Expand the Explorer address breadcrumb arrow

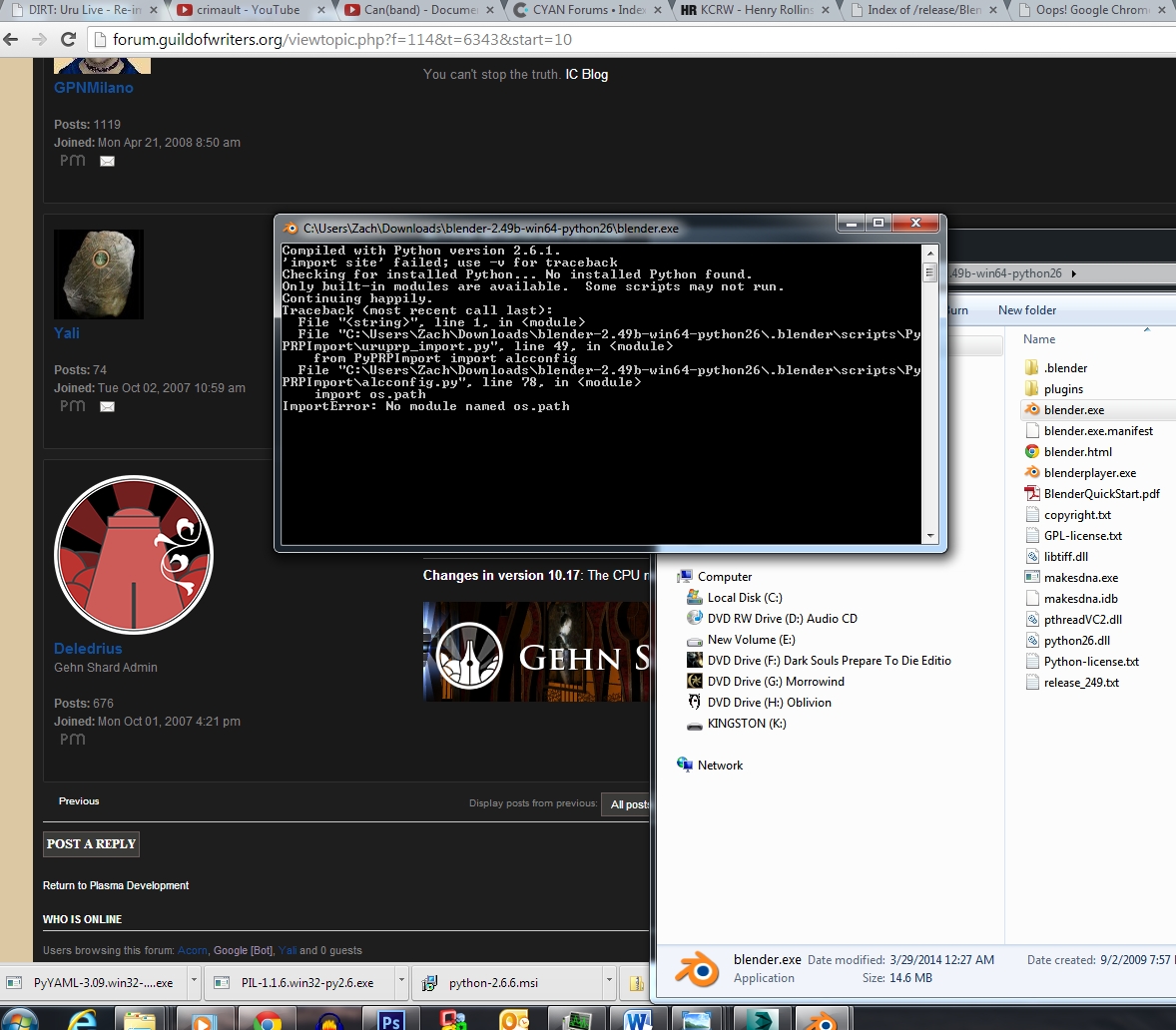1074,273
